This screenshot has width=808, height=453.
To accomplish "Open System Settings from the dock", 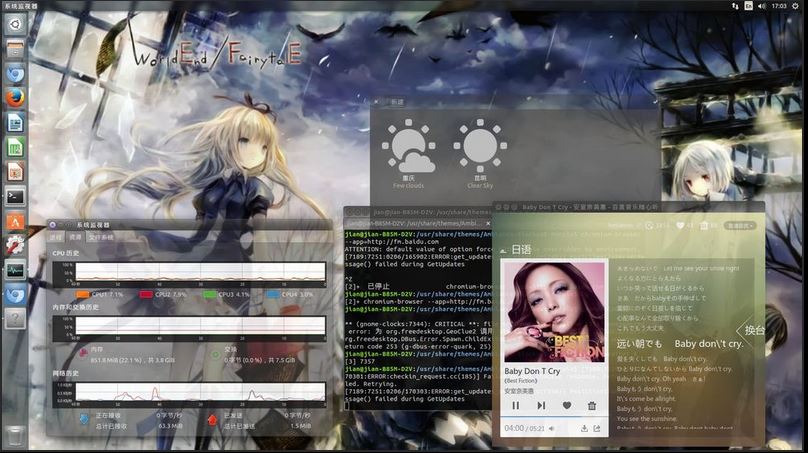I will click(15, 245).
